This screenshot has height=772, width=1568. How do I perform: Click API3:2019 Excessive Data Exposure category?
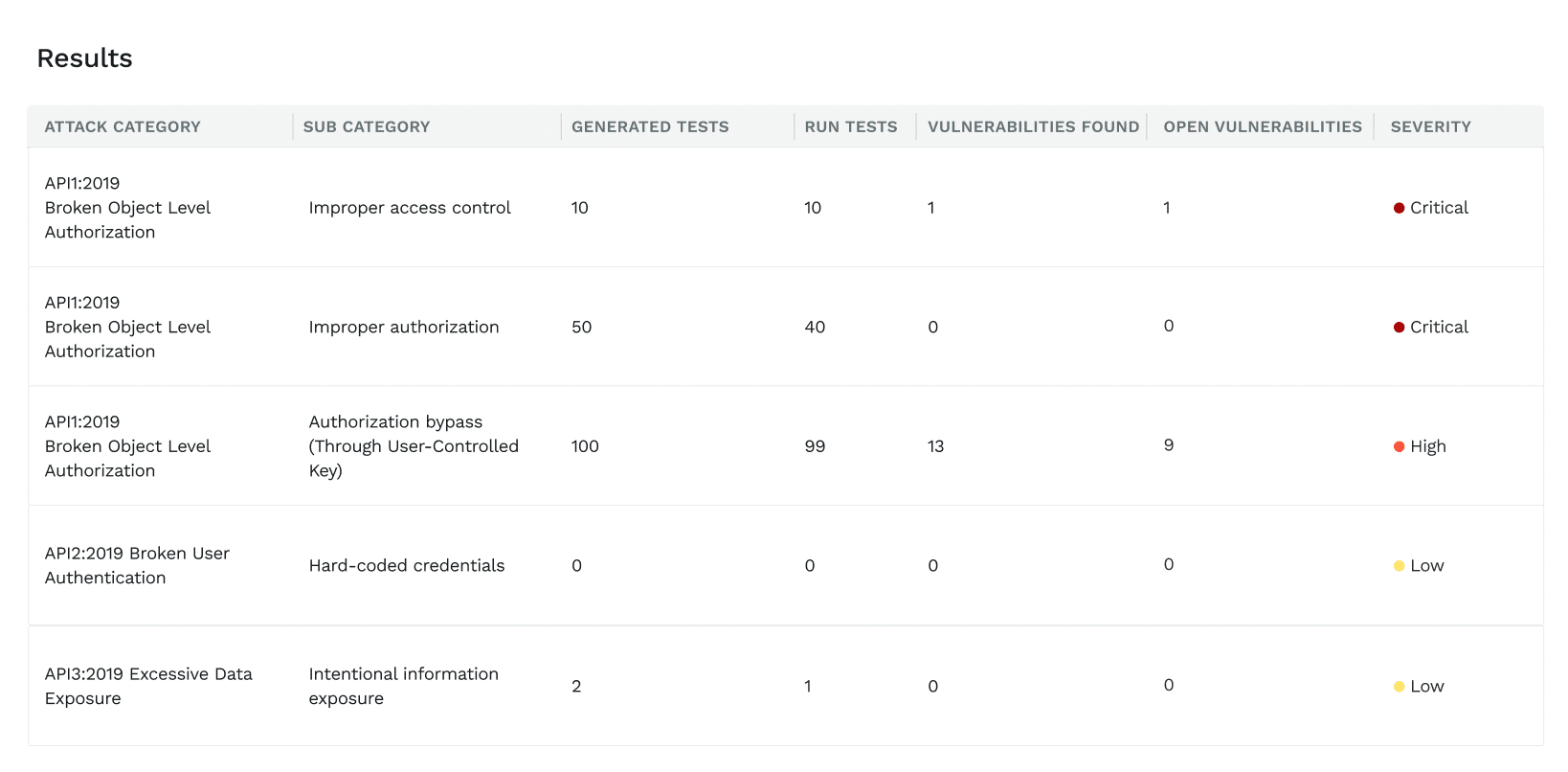[148, 686]
